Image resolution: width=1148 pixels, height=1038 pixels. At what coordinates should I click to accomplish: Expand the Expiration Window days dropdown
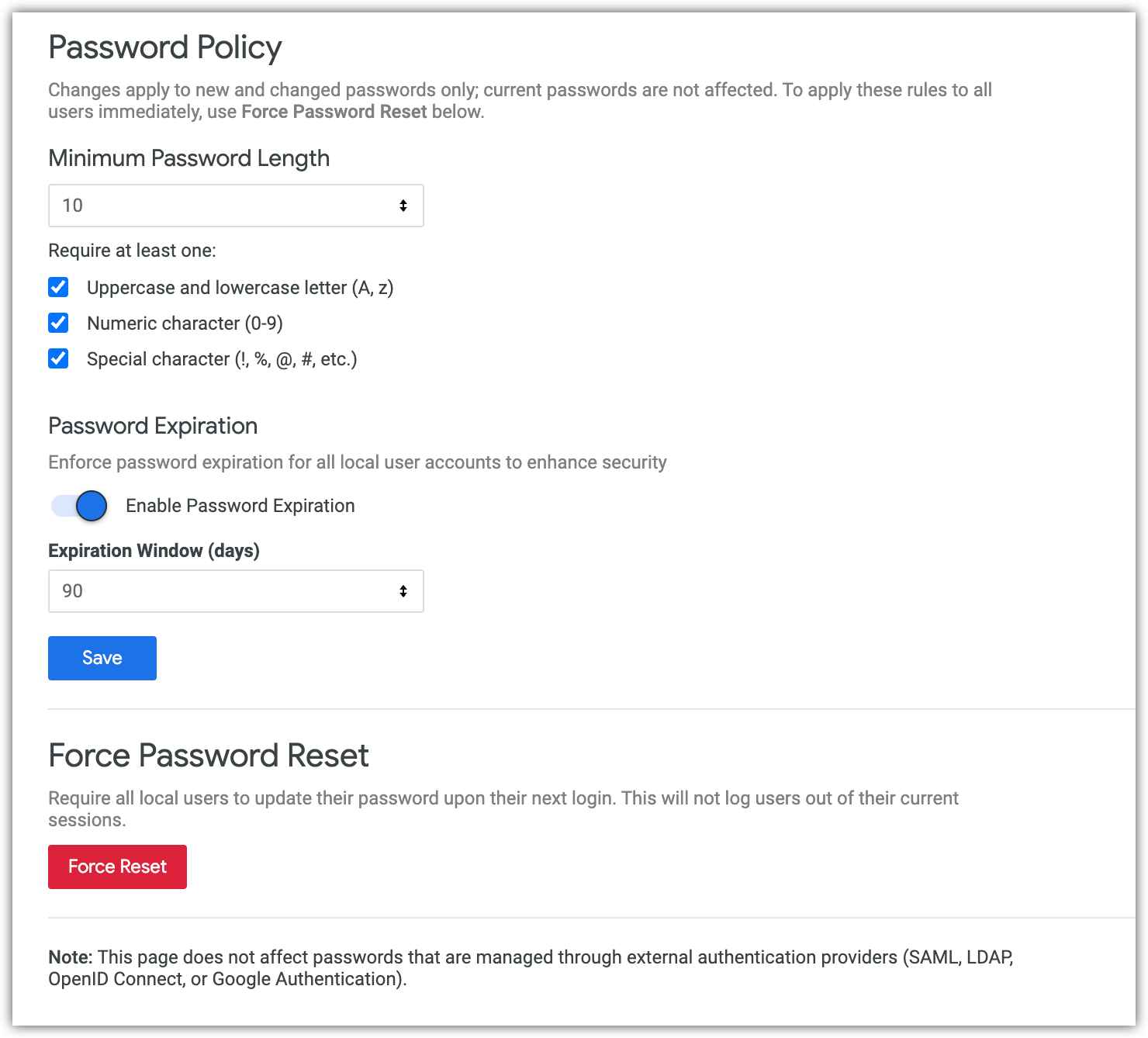pyautogui.click(x=236, y=591)
